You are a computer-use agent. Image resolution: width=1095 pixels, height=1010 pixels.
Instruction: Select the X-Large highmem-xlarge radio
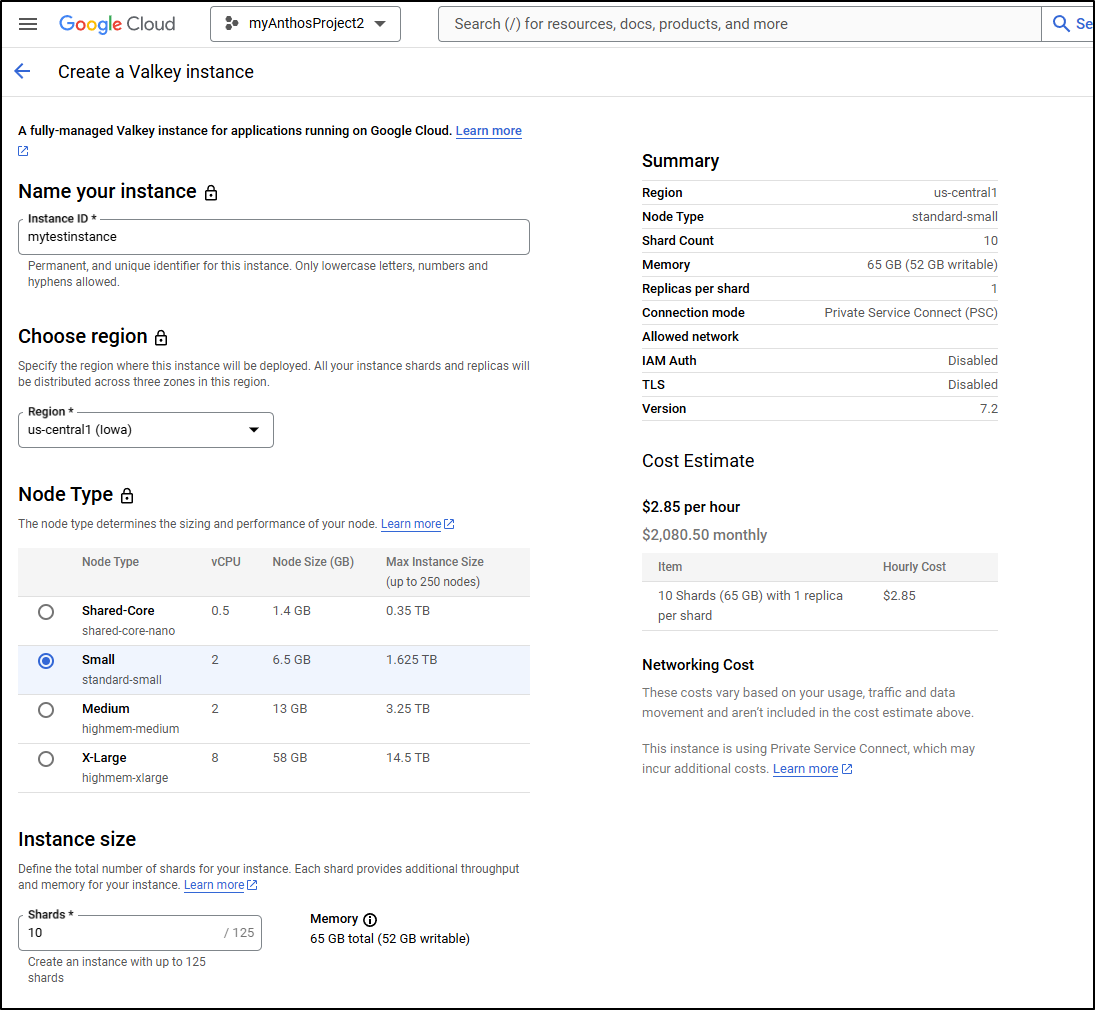[46, 759]
